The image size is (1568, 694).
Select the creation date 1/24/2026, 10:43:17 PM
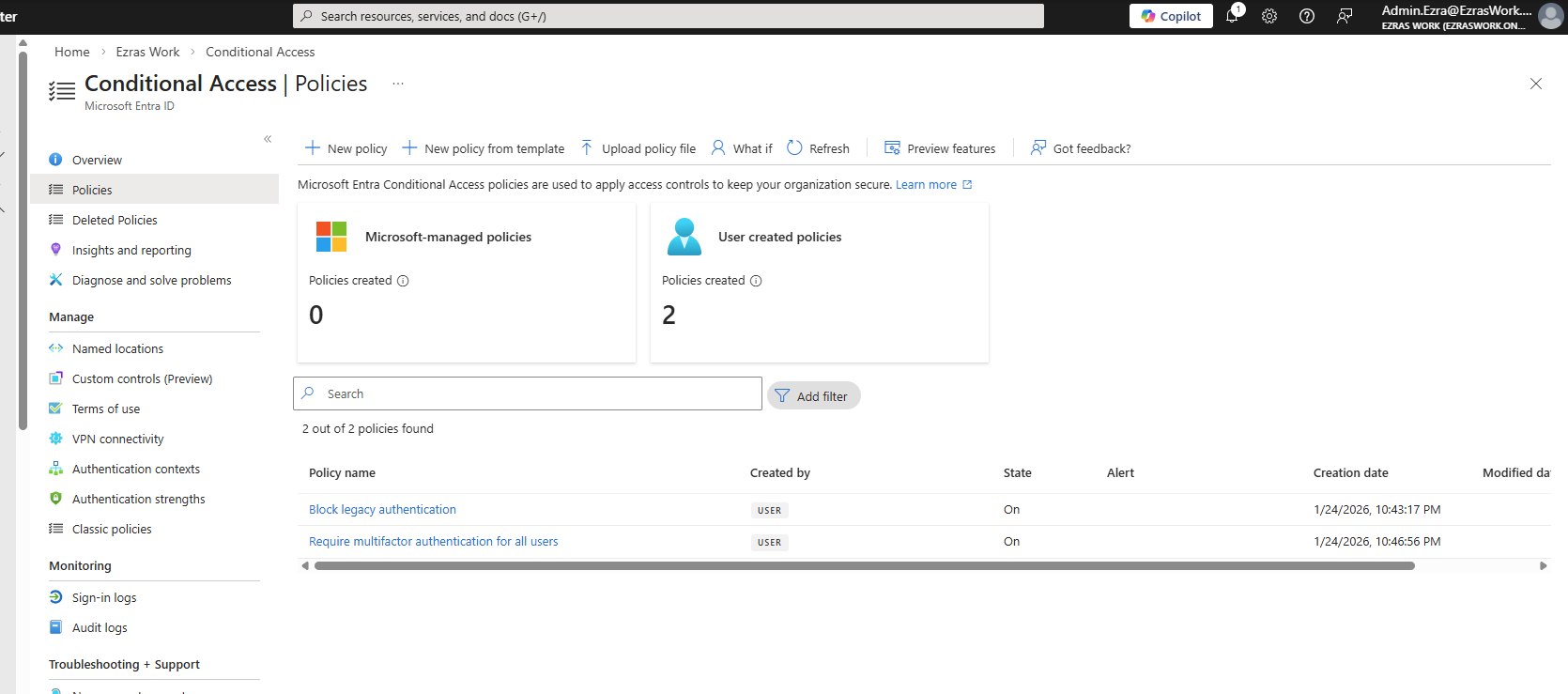pyautogui.click(x=1376, y=510)
